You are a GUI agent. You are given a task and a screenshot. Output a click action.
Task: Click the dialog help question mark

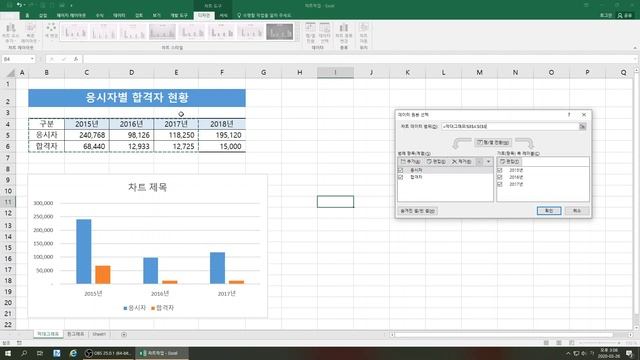point(569,115)
